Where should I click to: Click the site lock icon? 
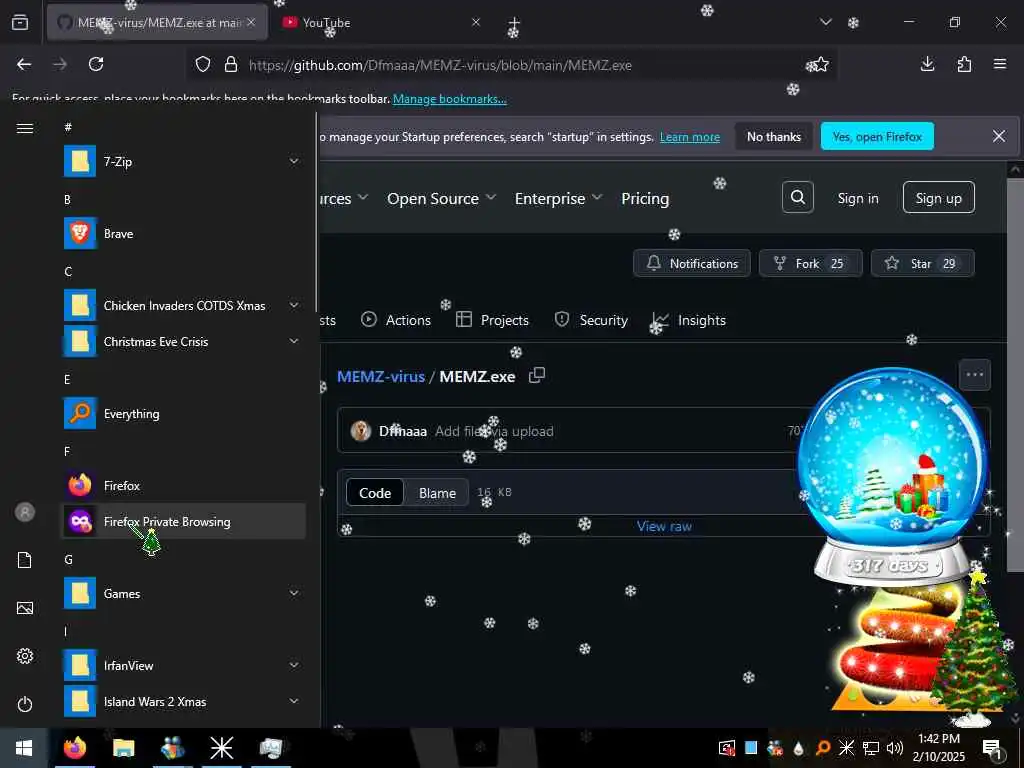coord(231,65)
